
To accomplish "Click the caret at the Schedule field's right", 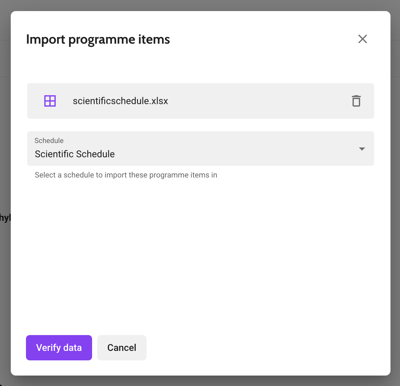I will pyautogui.click(x=362, y=149).
